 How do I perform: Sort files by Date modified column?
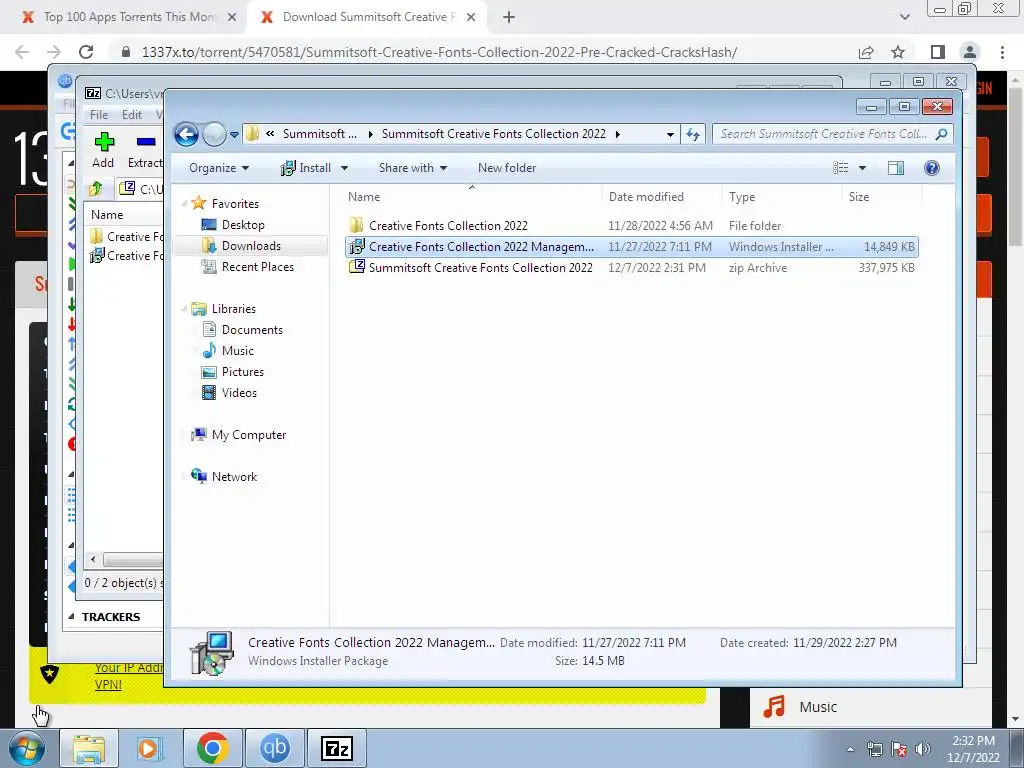(662, 197)
